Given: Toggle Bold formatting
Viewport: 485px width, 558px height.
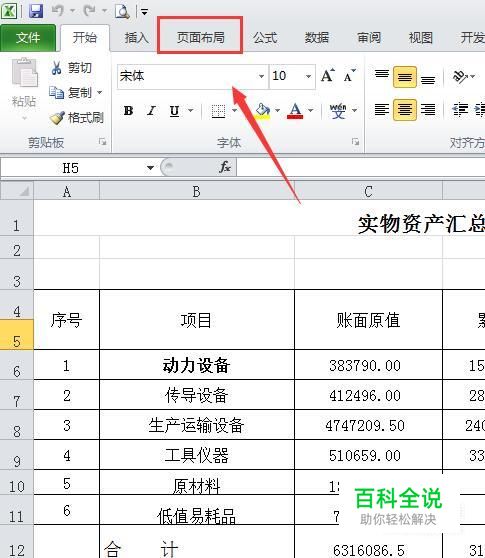Looking at the screenshot, I should coord(128,111).
